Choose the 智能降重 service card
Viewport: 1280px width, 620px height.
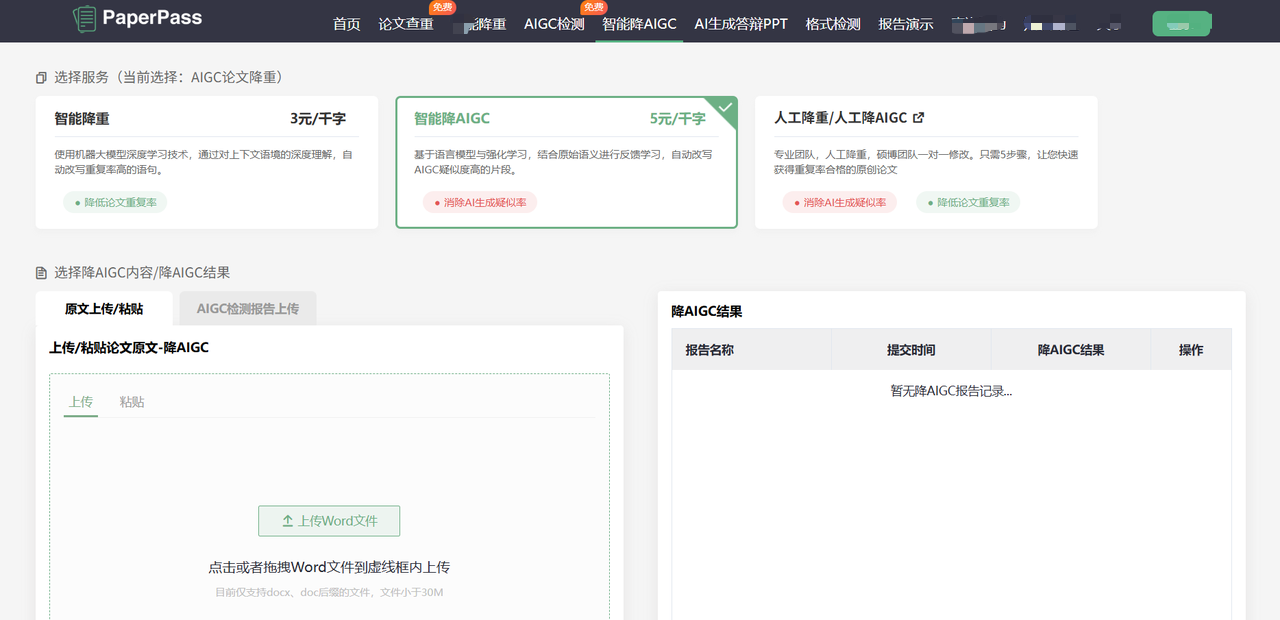207,162
